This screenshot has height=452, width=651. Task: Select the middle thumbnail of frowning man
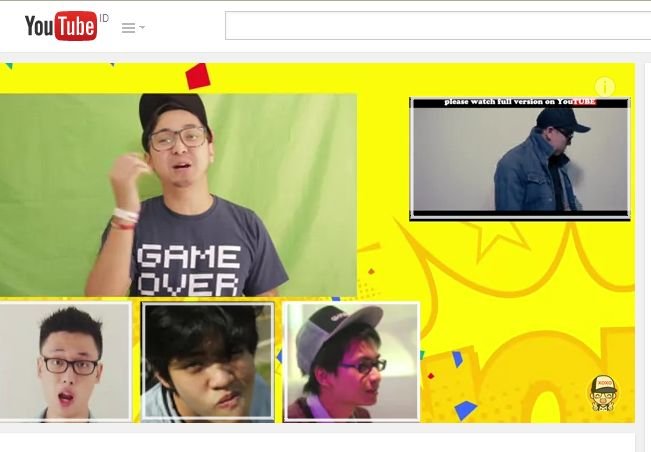pyautogui.click(x=208, y=361)
